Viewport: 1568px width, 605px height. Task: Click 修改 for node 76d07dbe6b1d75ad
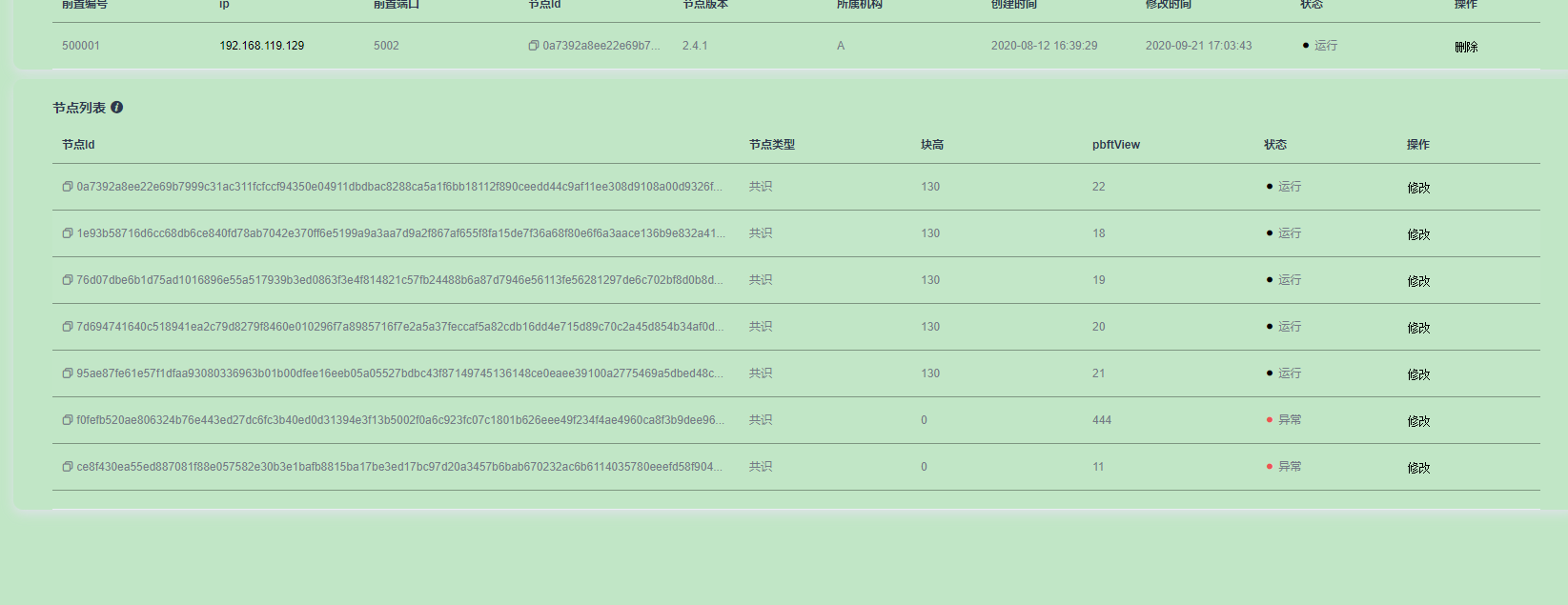tap(1418, 281)
